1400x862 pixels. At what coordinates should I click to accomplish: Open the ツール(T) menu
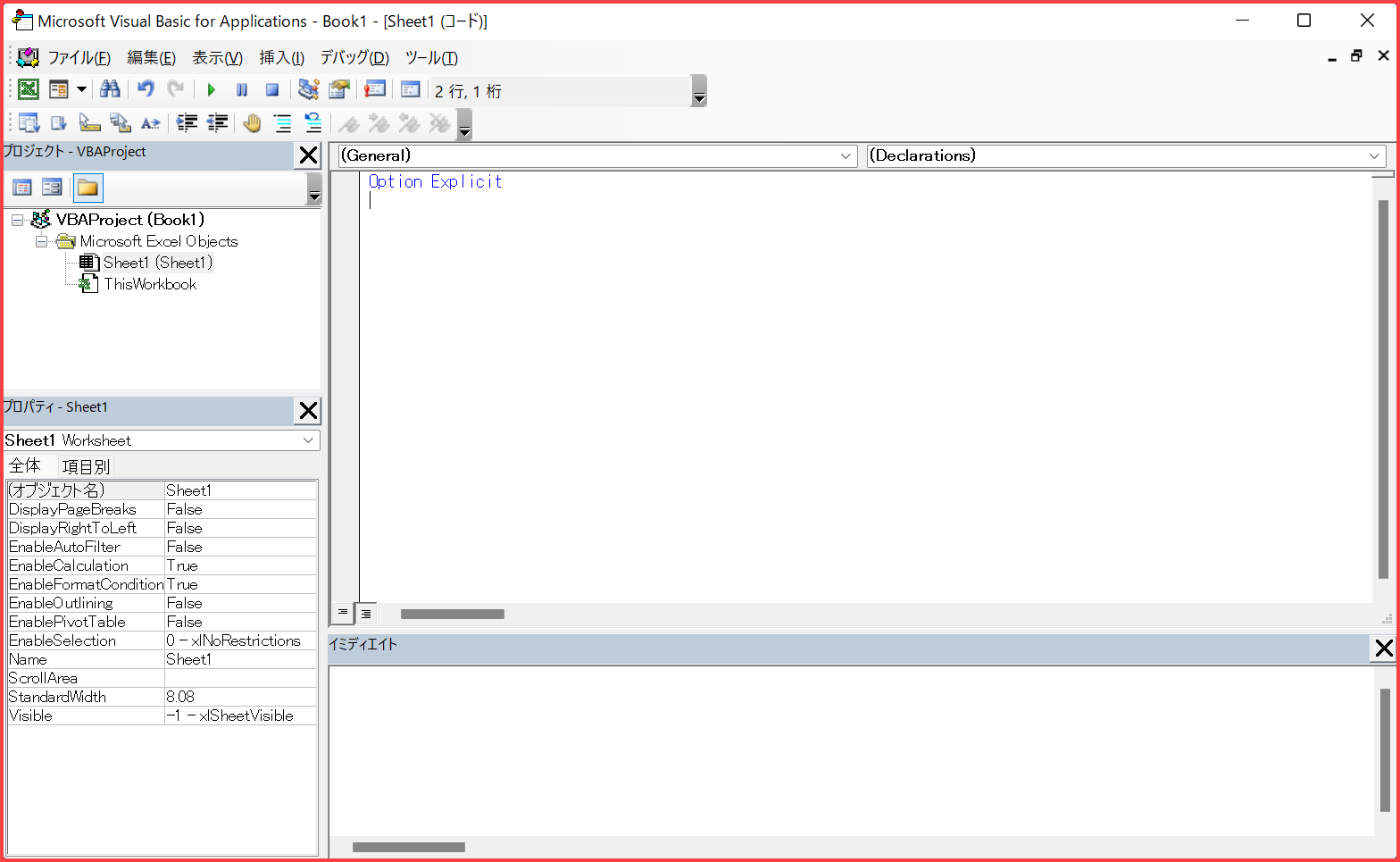431,58
